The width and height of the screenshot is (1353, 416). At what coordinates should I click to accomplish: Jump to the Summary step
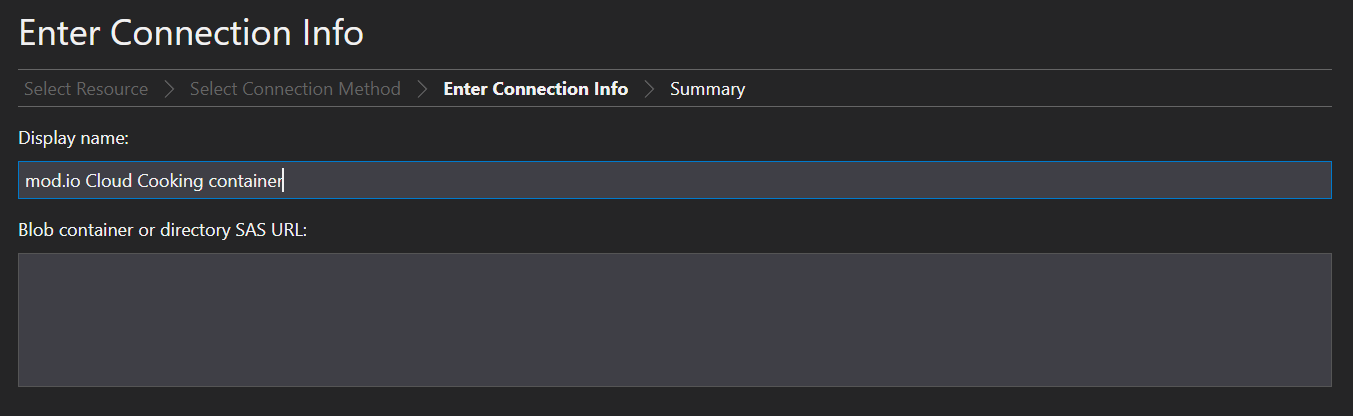coord(707,89)
